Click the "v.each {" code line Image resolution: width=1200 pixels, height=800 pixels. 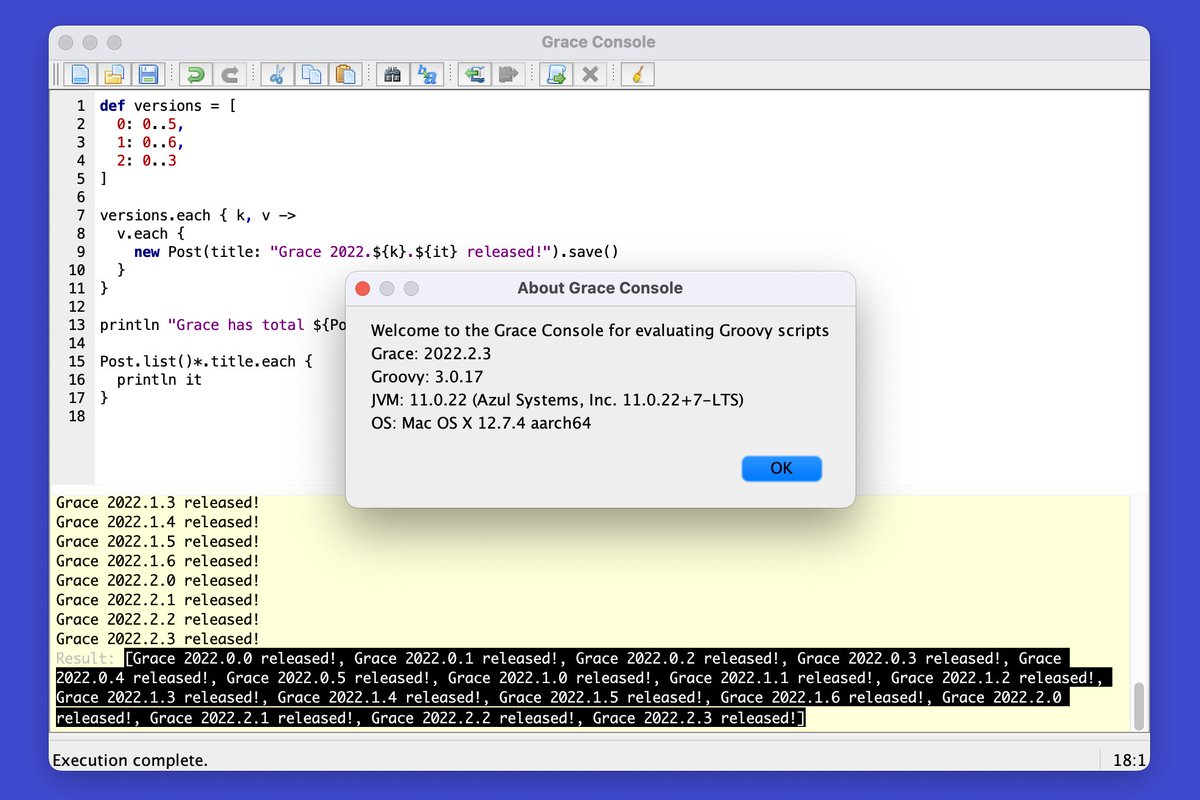pos(151,233)
